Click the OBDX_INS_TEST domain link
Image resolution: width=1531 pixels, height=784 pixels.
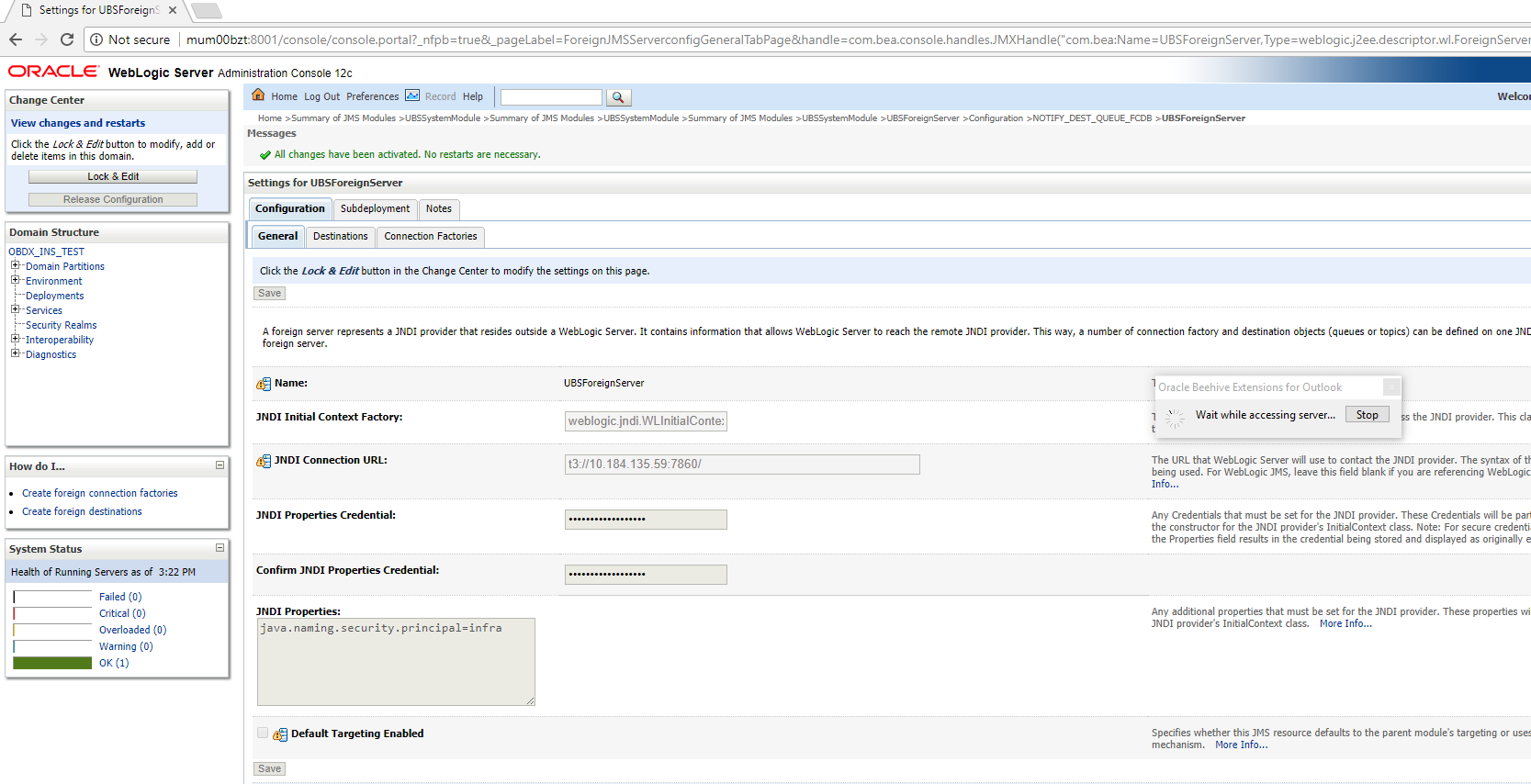click(46, 252)
